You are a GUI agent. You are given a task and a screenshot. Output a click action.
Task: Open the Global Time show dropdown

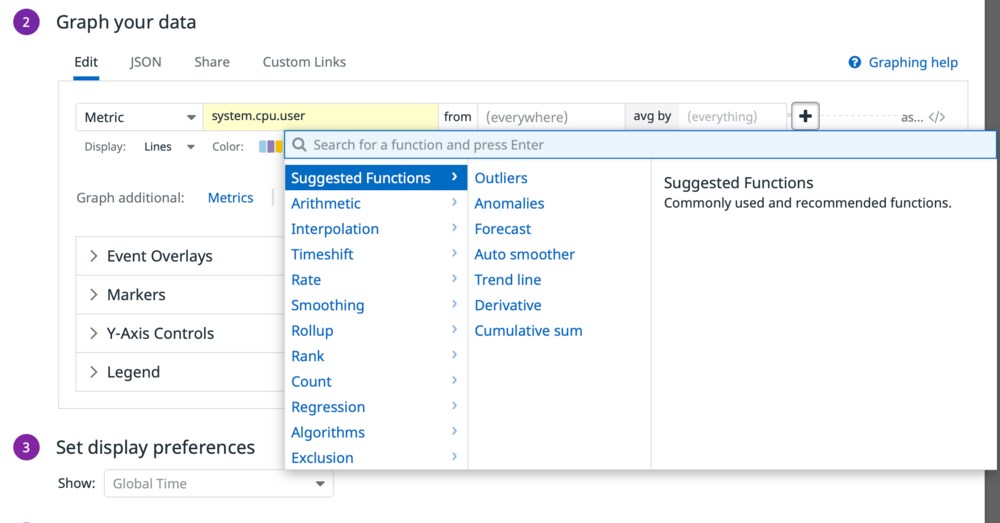click(x=219, y=483)
